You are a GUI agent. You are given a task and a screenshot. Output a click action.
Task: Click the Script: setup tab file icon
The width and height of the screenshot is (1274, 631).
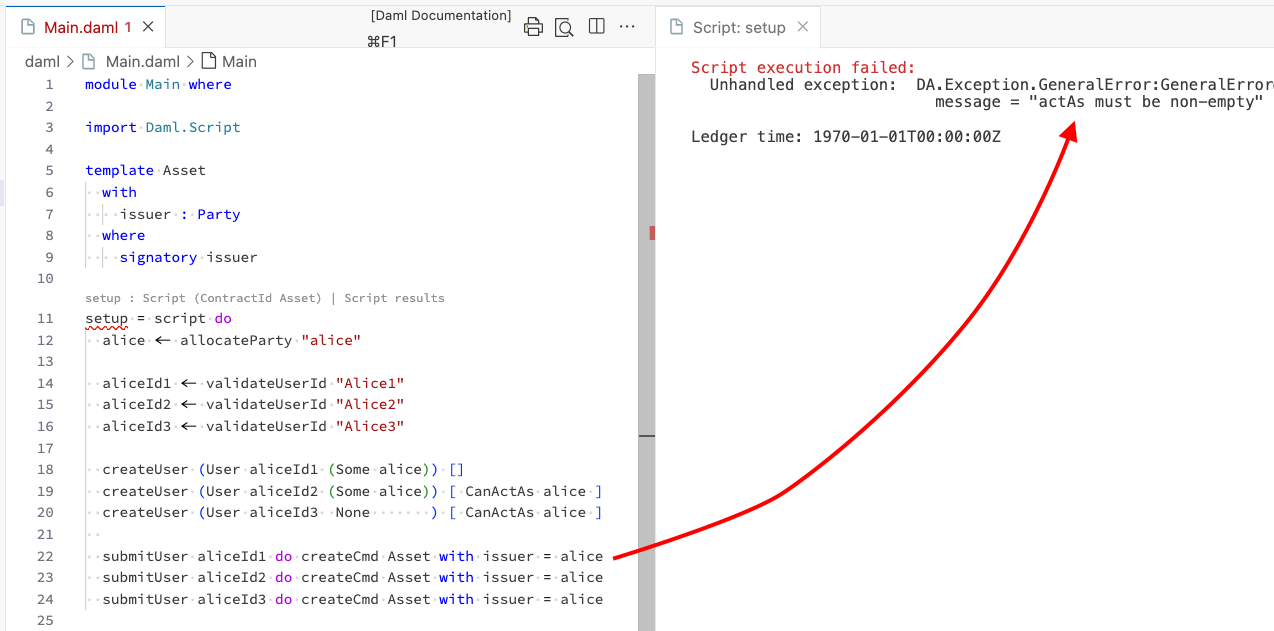677,27
